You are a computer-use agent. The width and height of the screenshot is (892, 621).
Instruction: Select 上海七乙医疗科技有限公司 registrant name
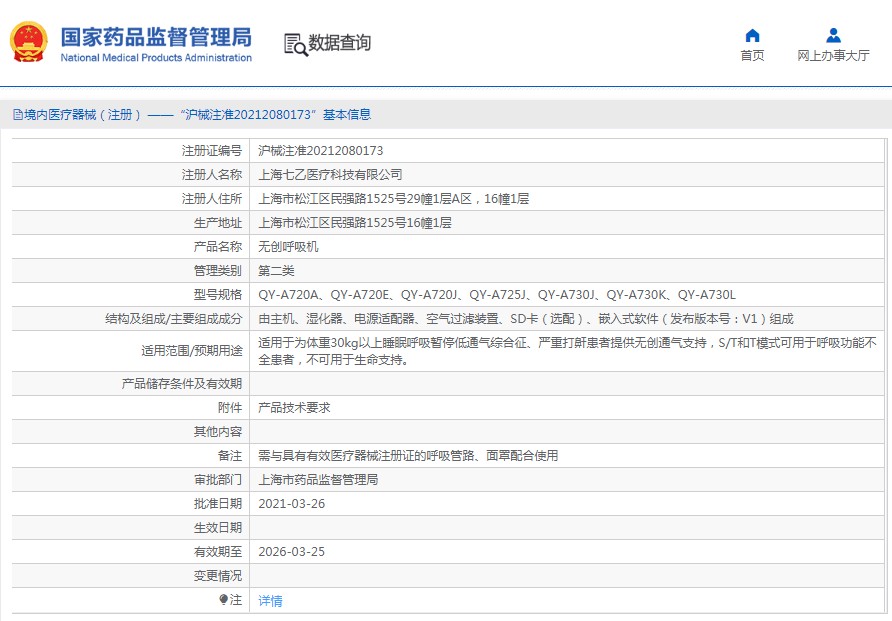pos(330,175)
